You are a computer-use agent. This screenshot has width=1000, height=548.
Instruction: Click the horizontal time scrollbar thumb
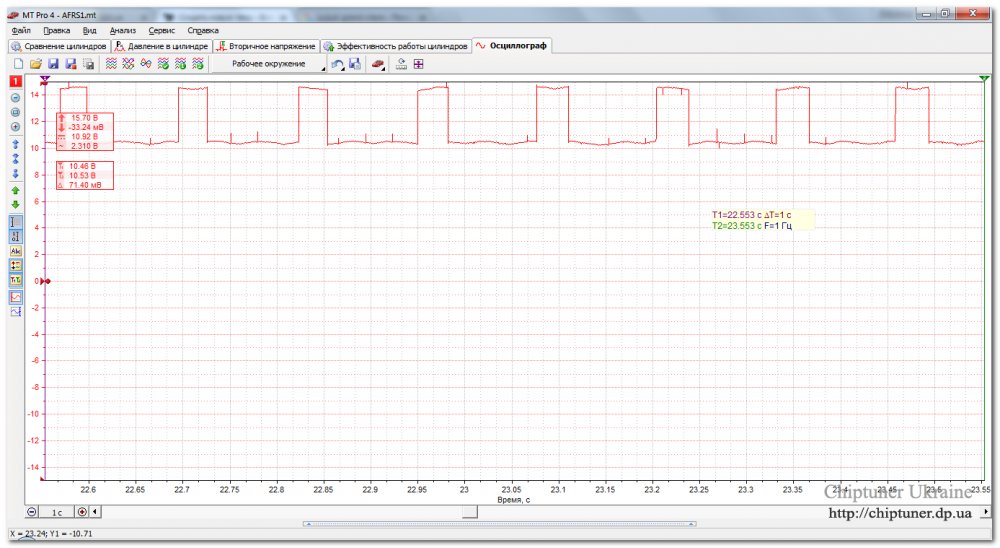point(469,512)
